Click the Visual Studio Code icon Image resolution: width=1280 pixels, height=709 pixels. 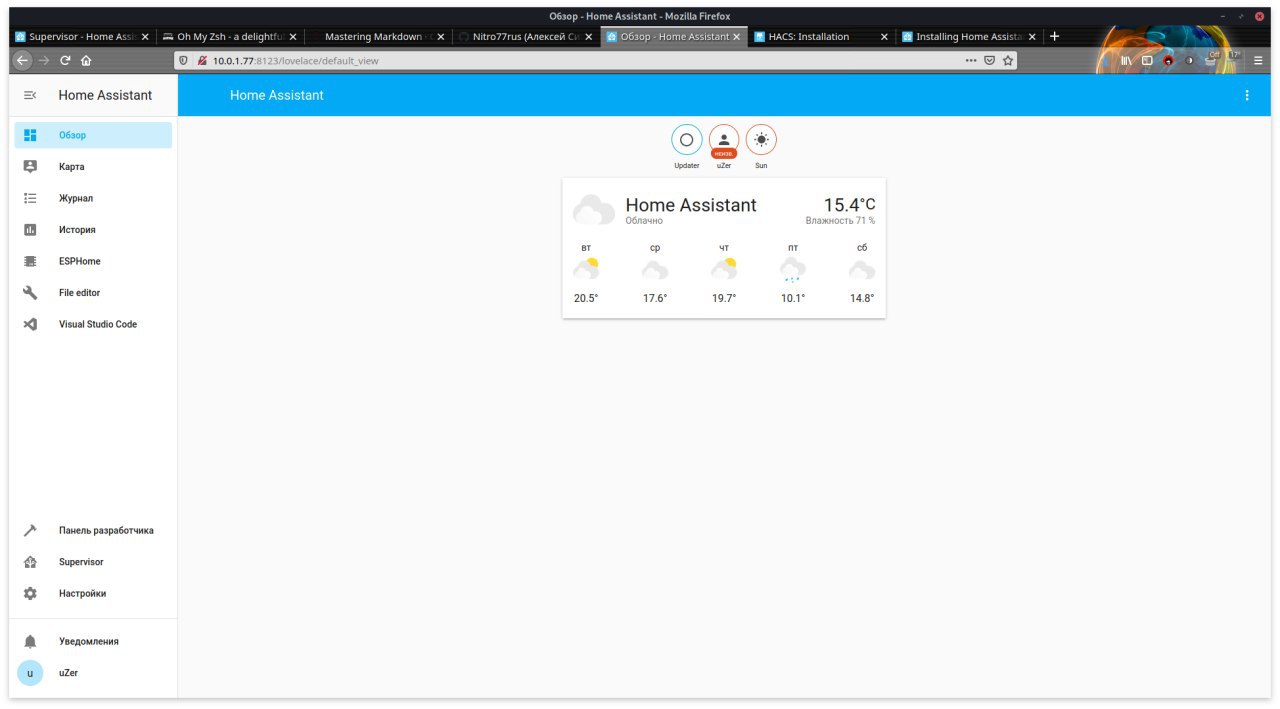[x=30, y=324]
